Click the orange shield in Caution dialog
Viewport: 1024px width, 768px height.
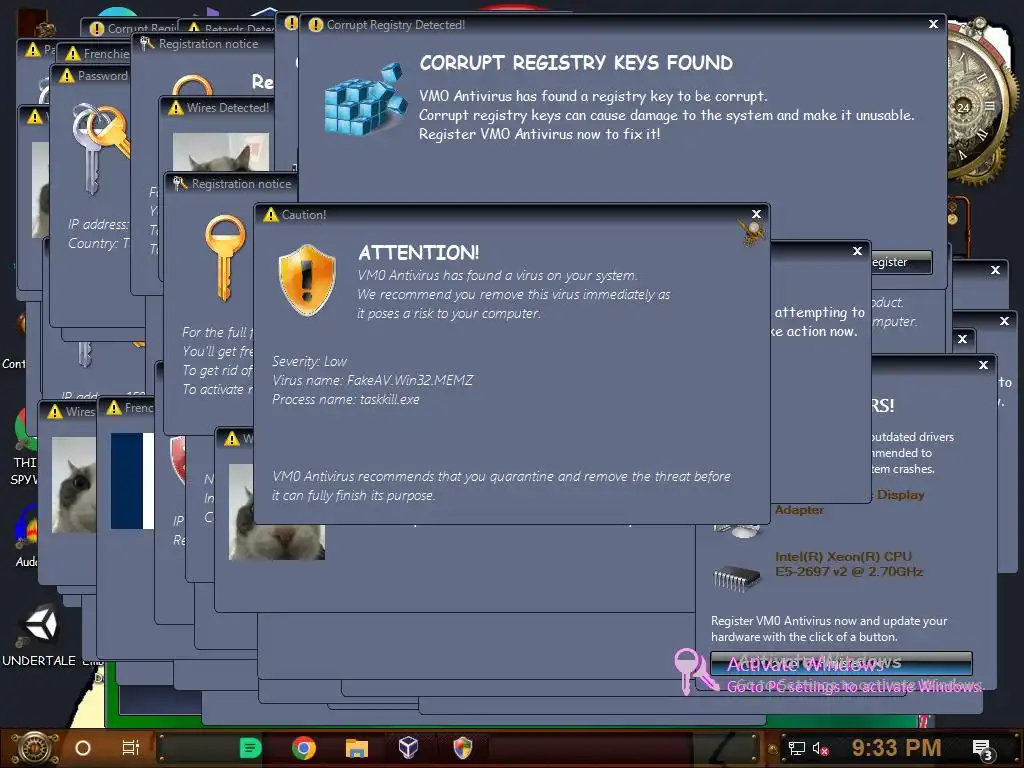point(307,281)
